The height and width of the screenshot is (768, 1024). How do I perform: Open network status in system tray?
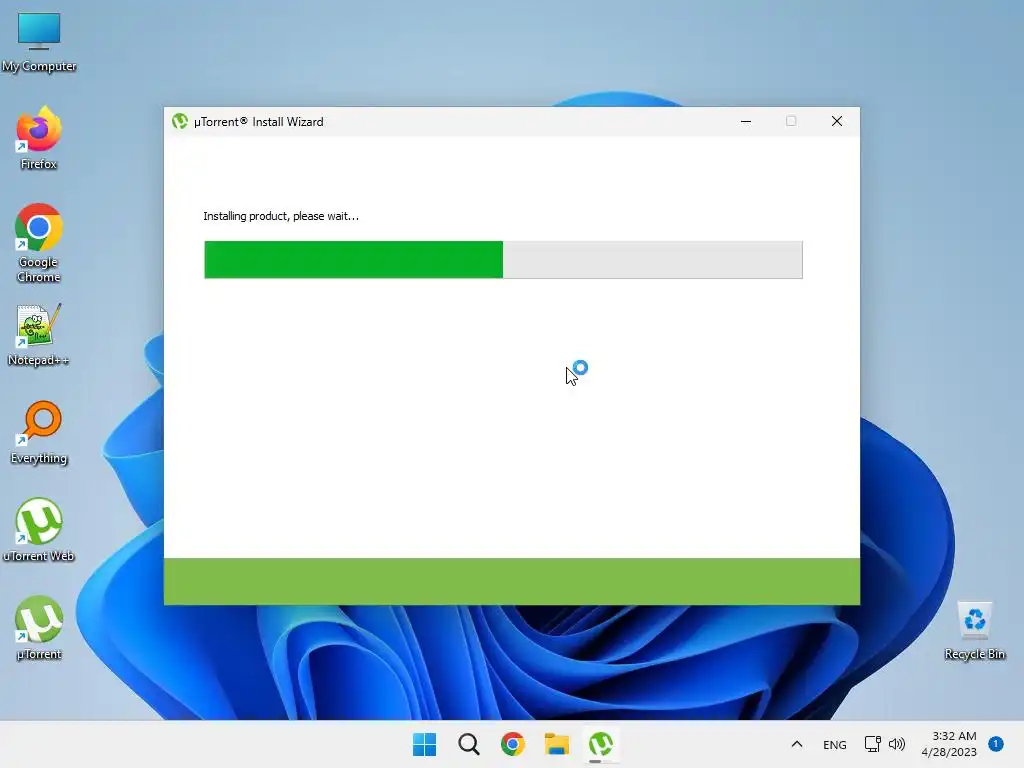872,744
